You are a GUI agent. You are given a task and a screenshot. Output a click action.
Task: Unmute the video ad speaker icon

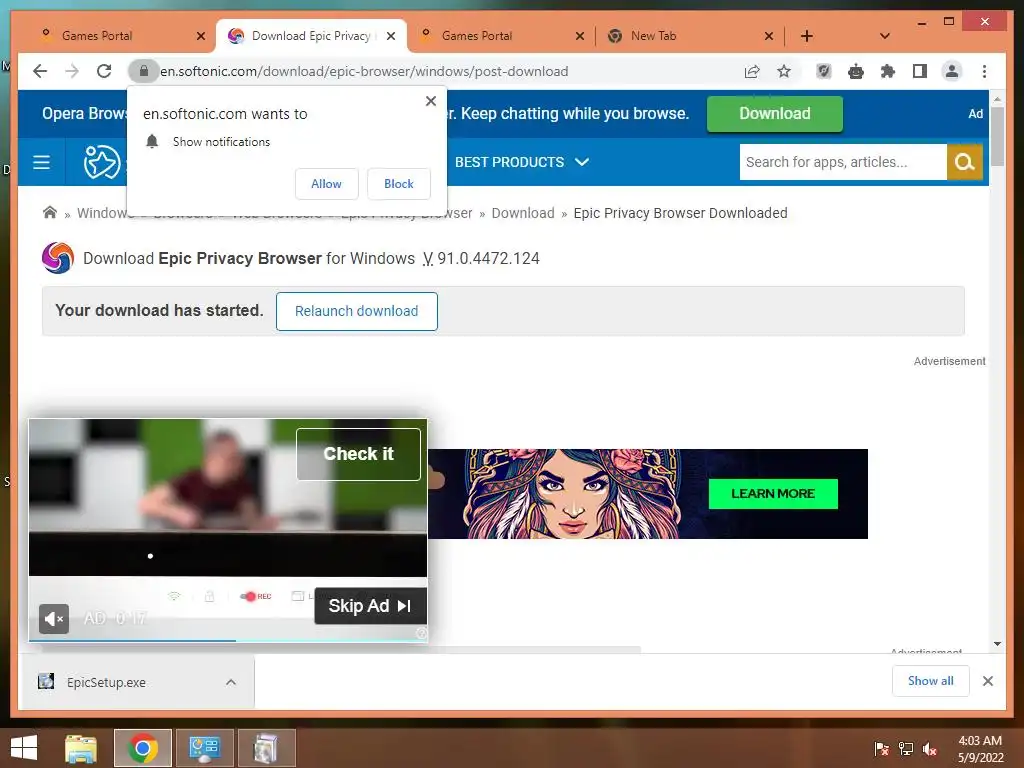tap(54, 618)
